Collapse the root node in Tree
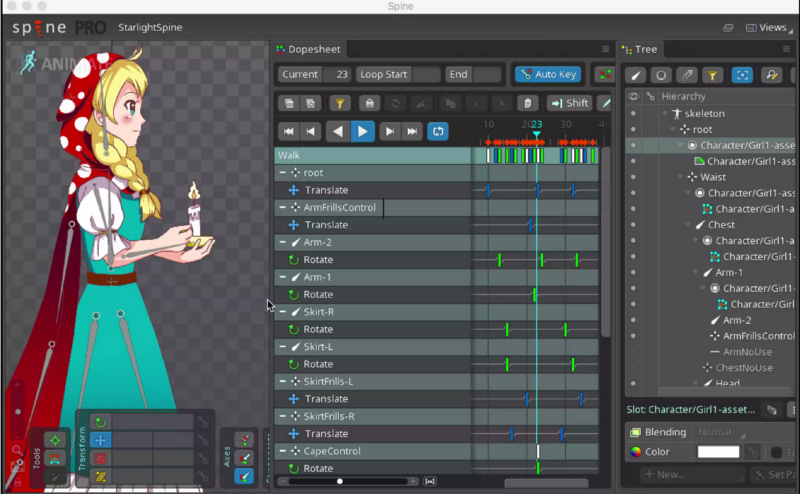The width and height of the screenshot is (800, 494). (x=672, y=130)
